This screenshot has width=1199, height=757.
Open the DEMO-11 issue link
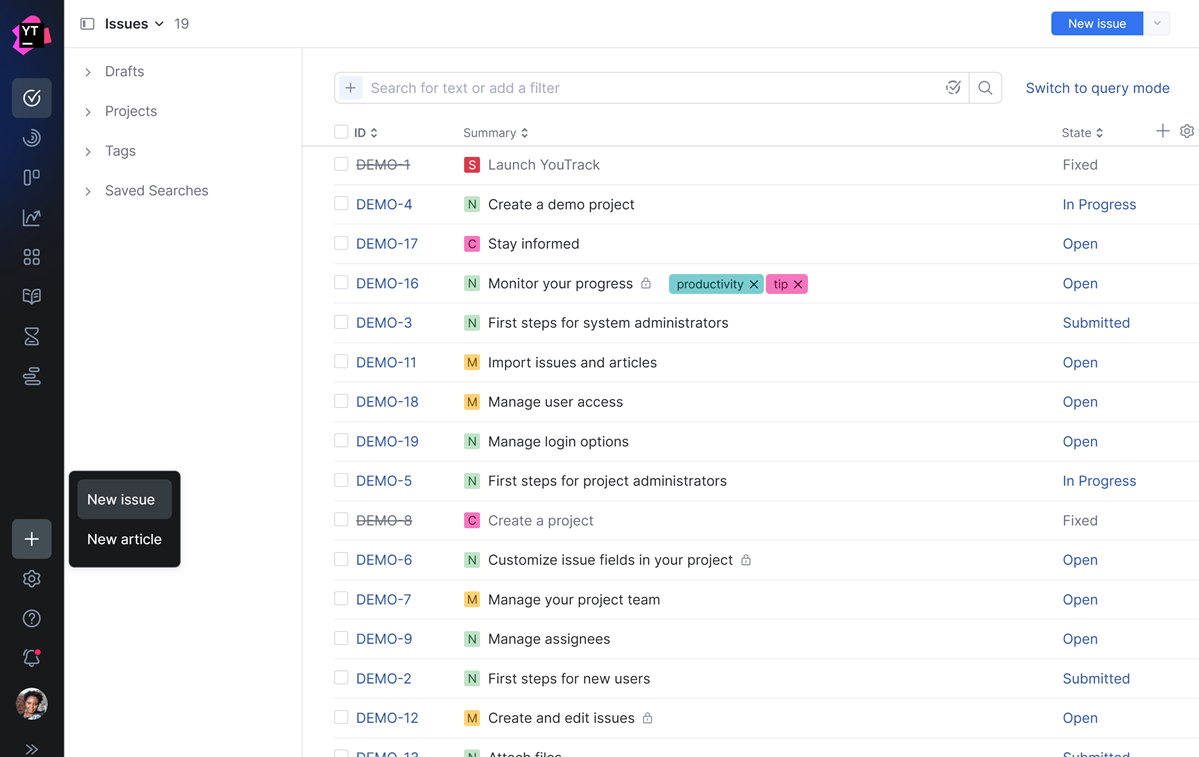coord(386,362)
